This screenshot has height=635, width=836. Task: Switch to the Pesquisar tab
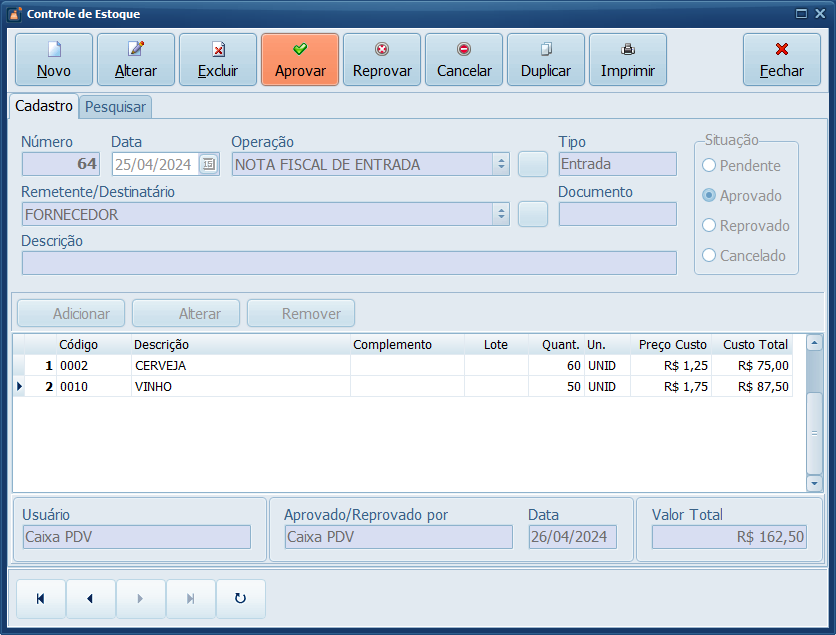coord(116,107)
